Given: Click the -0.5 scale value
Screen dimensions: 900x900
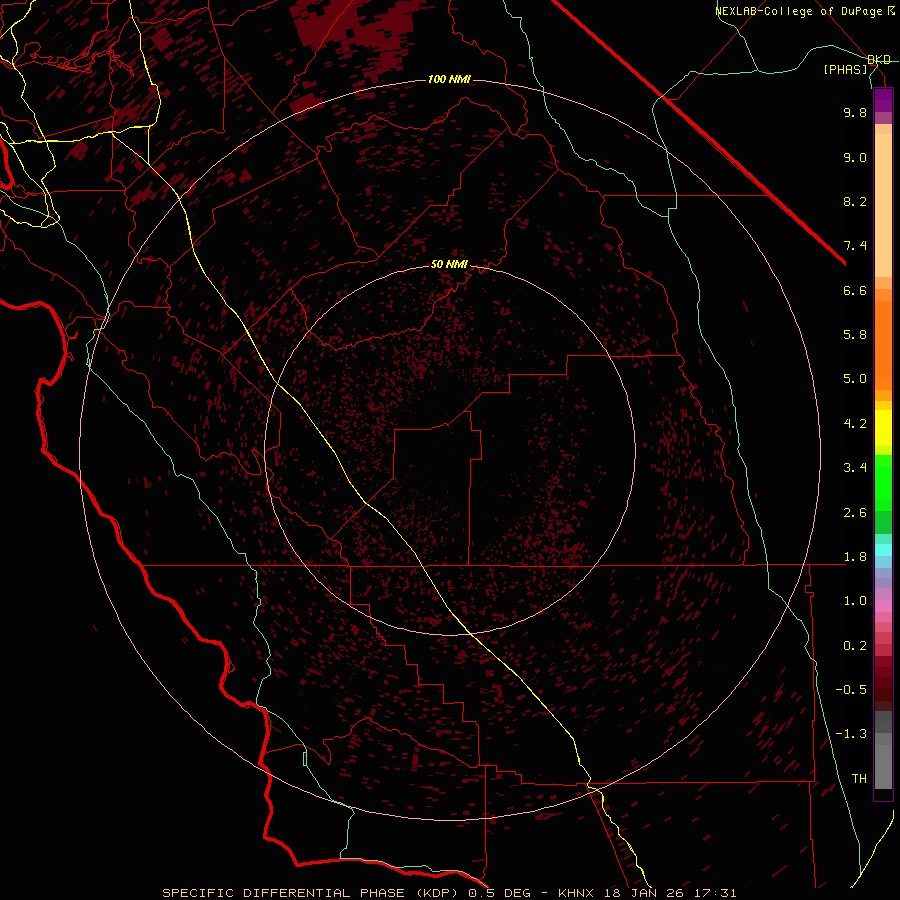Looking at the screenshot, I should click(x=851, y=690).
